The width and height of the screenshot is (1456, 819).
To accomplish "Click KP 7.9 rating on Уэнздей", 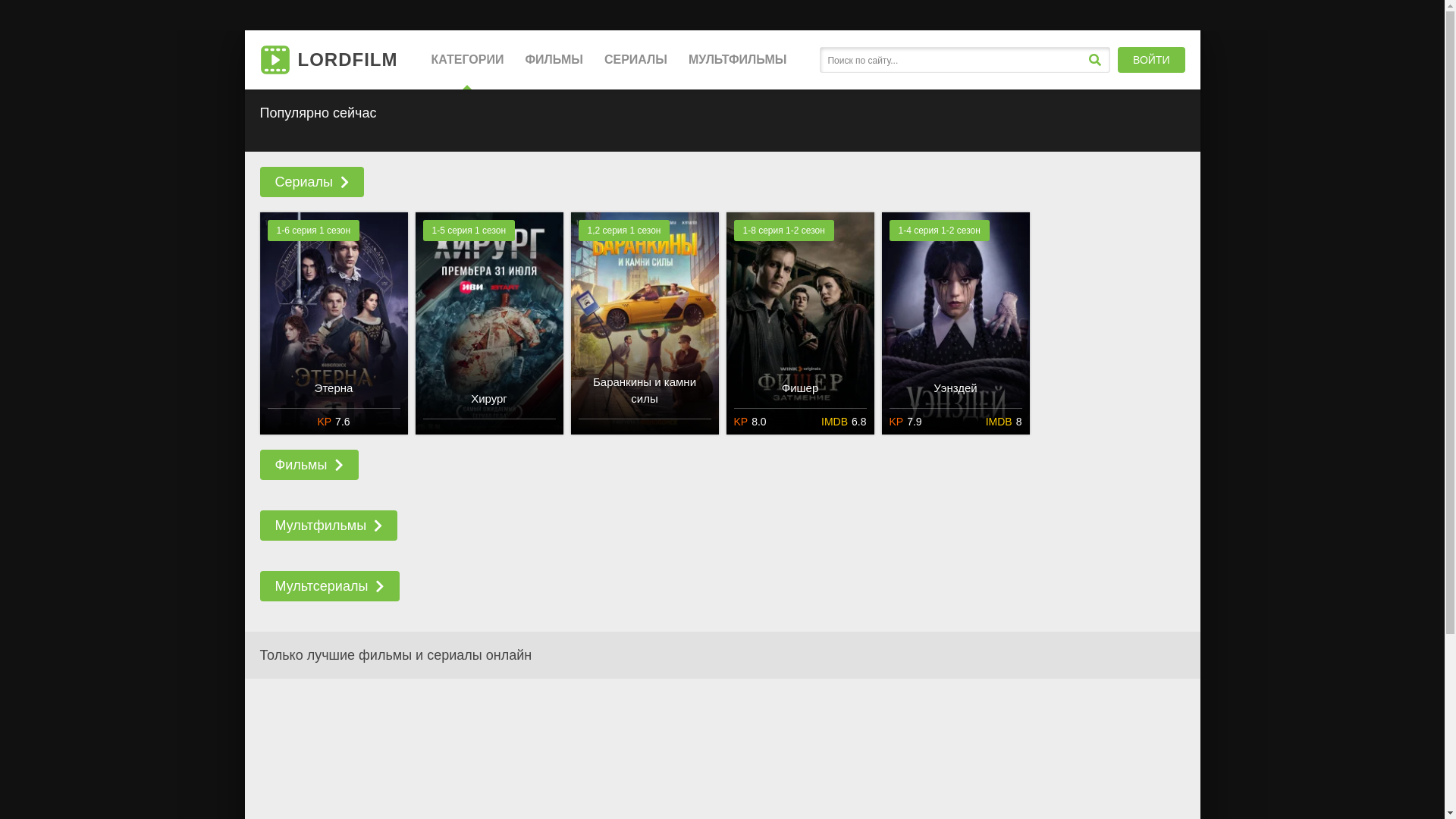I will tap(905, 422).
